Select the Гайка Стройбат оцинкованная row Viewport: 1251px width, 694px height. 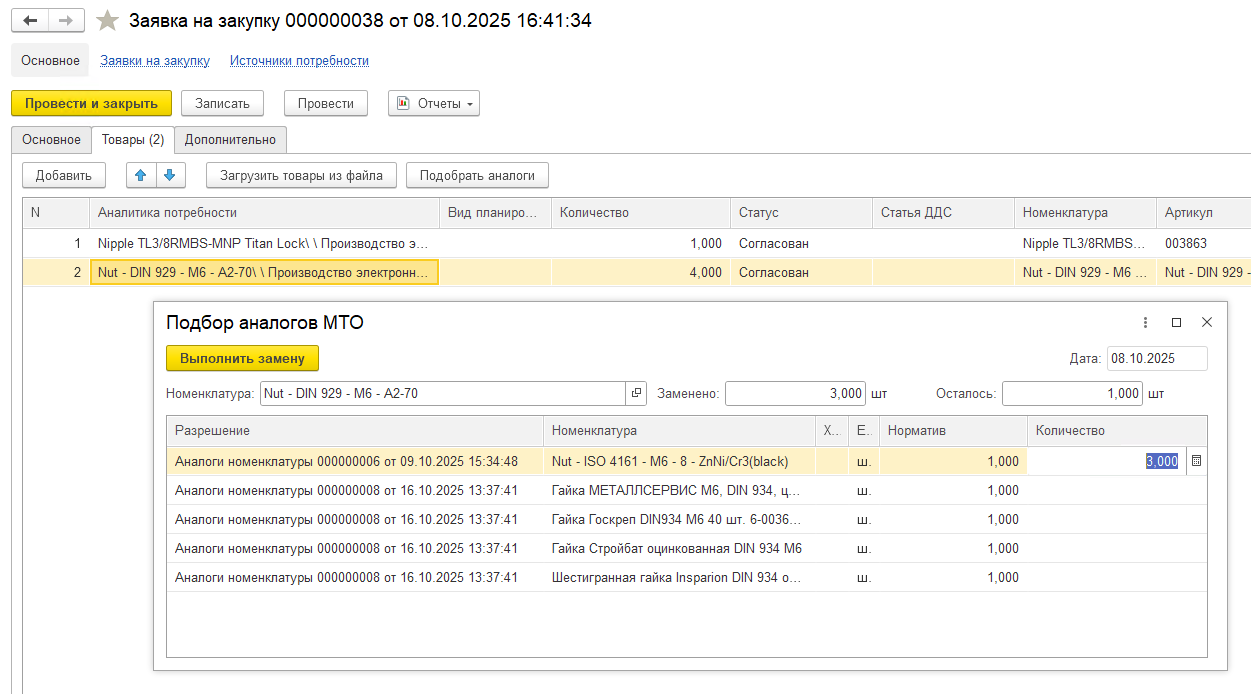pos(676,548)
